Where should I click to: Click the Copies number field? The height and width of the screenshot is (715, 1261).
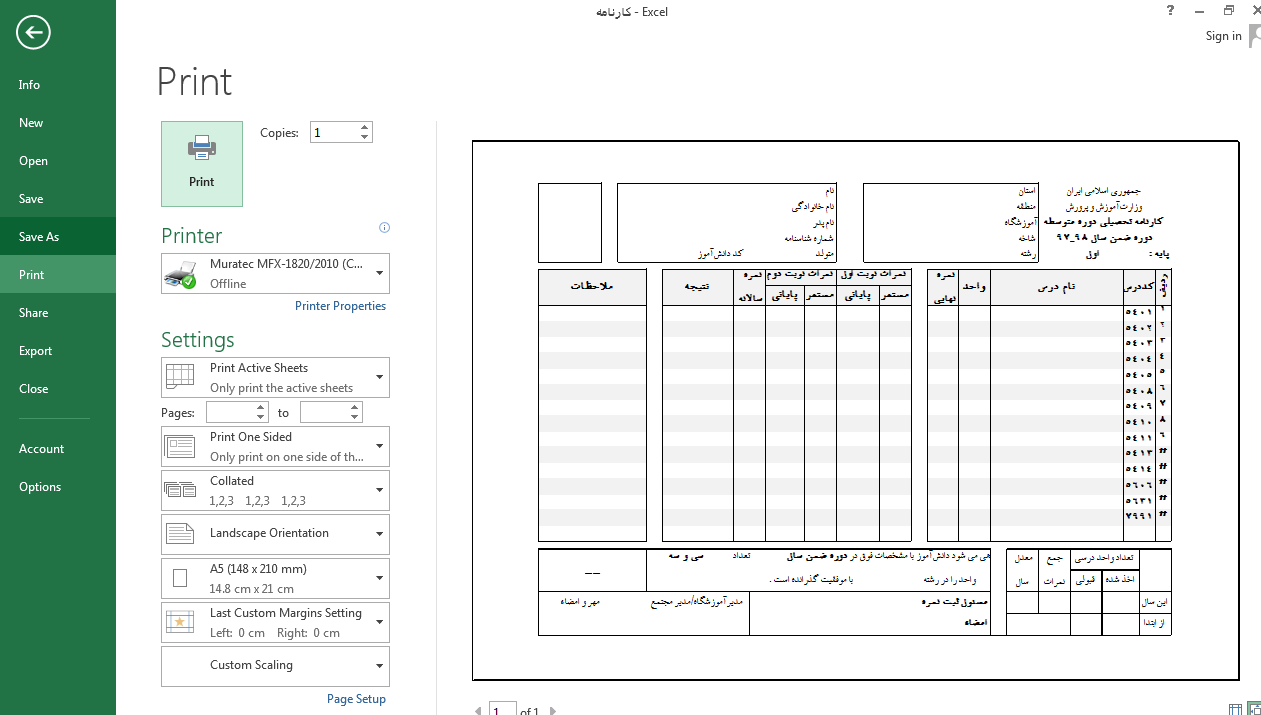coord(334,132)
